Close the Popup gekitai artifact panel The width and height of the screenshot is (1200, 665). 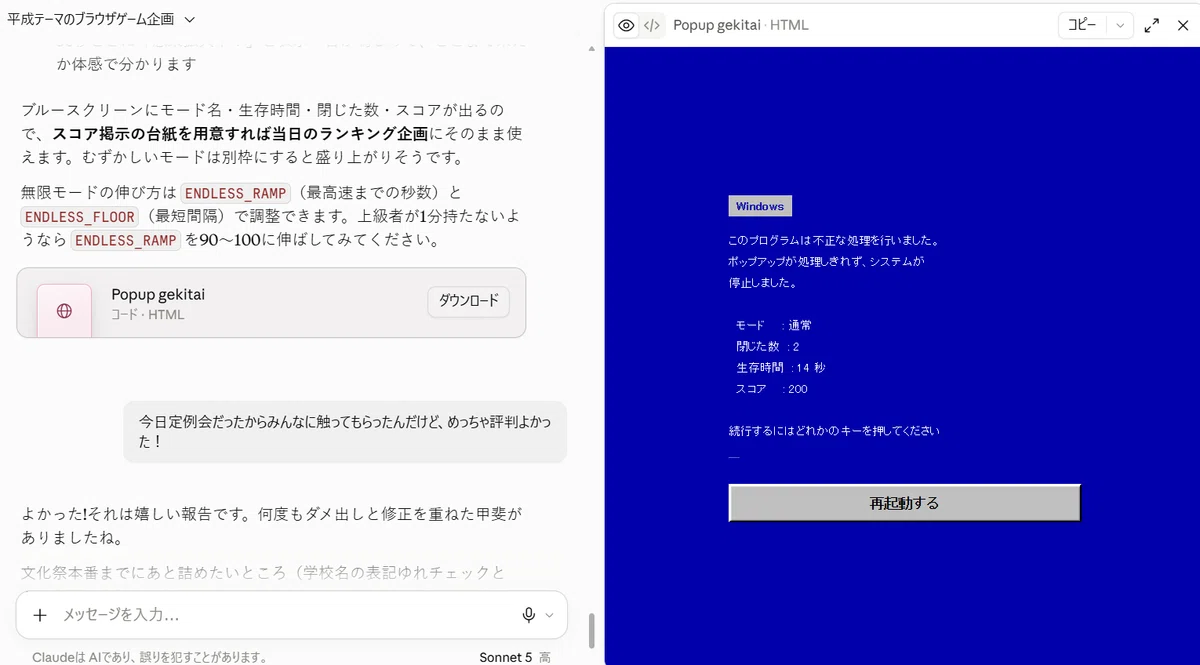click(1182, 26)
